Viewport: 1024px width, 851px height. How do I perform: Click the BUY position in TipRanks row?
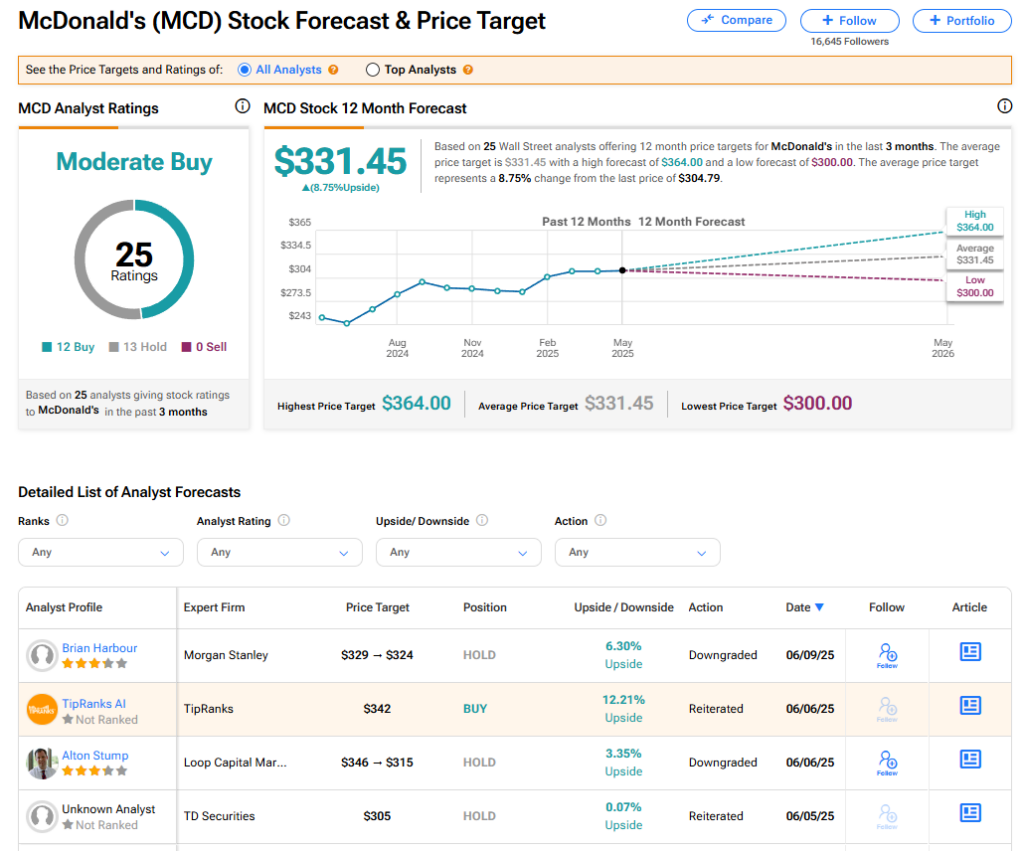(x=475, y=709)
